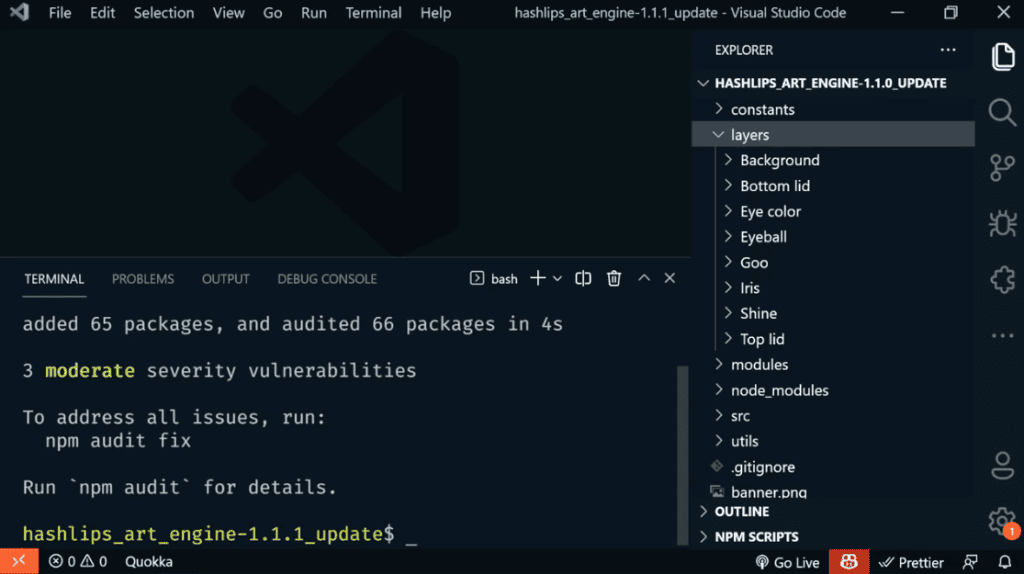Expand the utils folder

coord(719,441)
